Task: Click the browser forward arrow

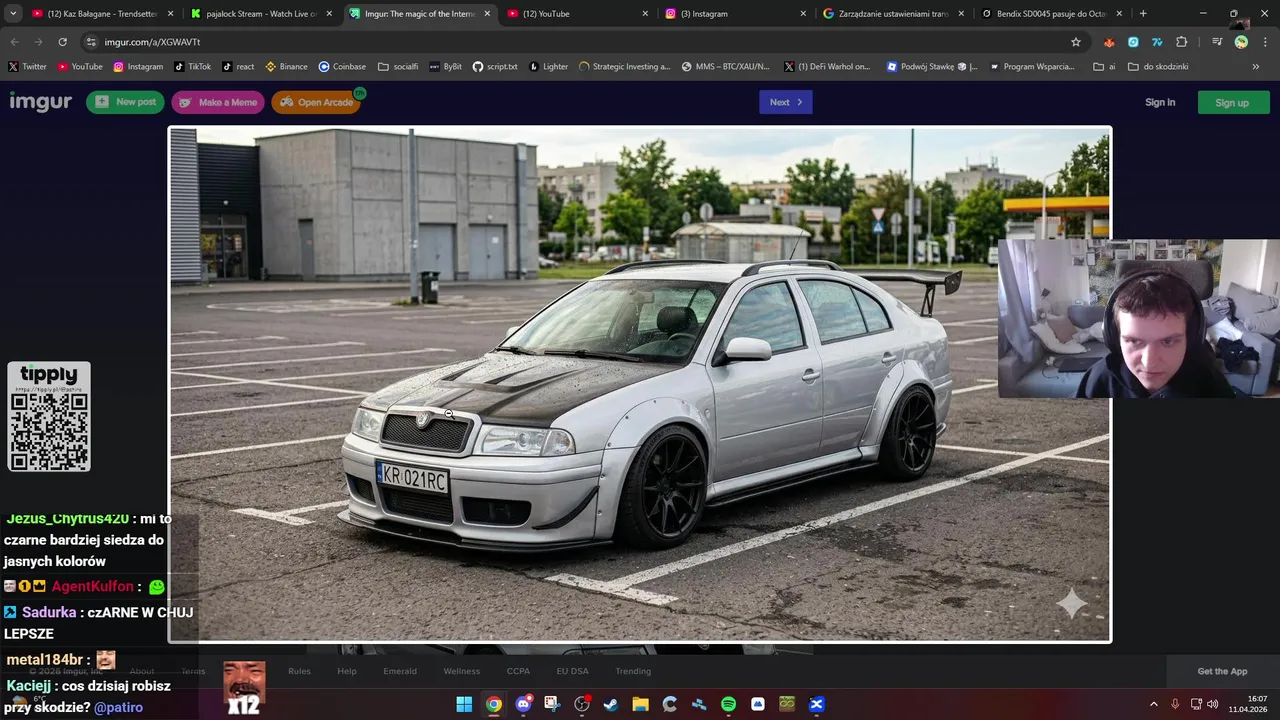Action: tap(38, 42)
